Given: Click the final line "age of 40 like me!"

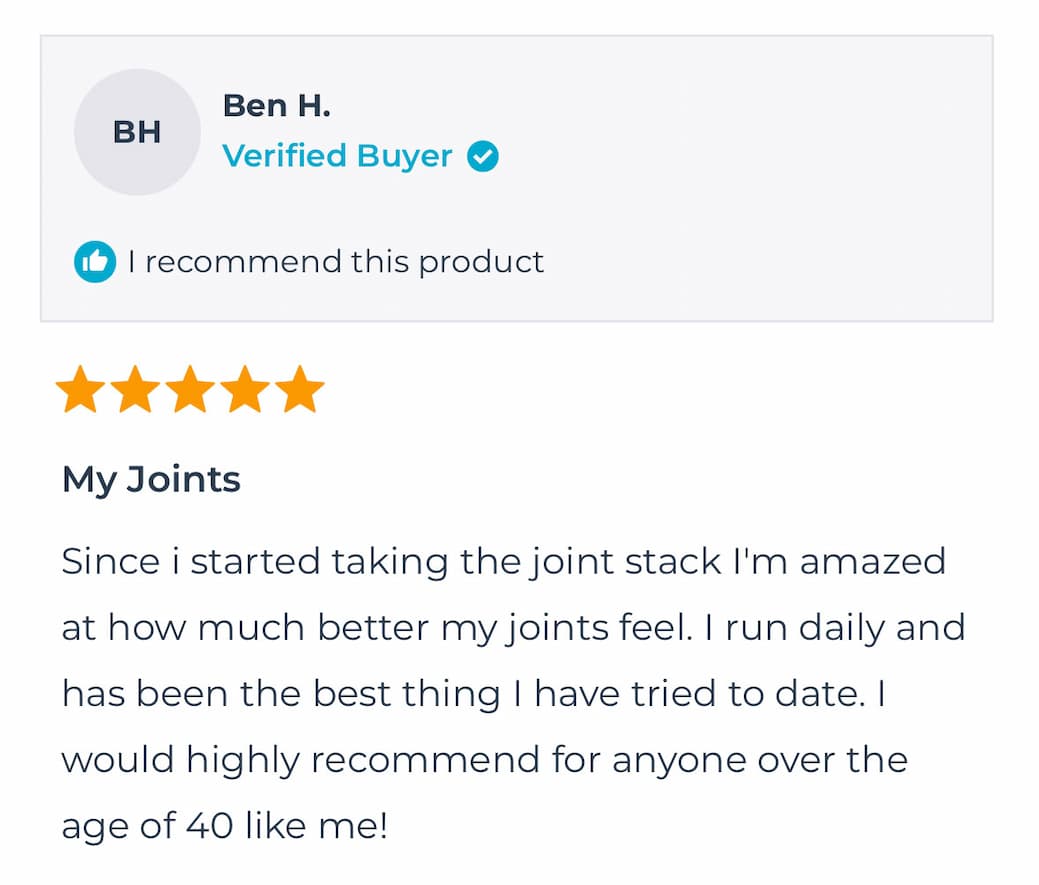Looking at the screenshot, I should click(224, 826).
